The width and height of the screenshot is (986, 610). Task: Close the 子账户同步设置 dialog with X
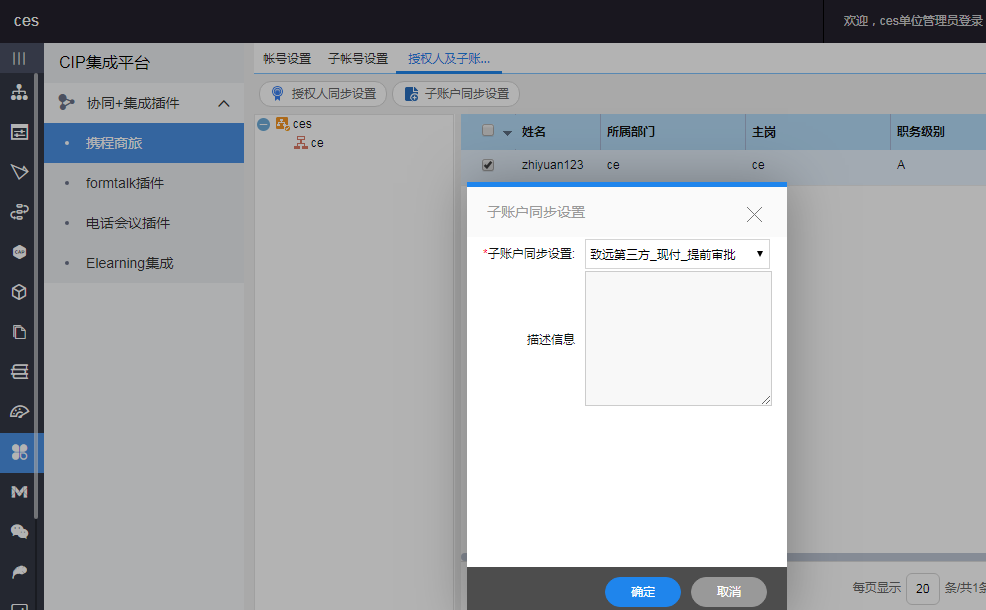(754, 214)
